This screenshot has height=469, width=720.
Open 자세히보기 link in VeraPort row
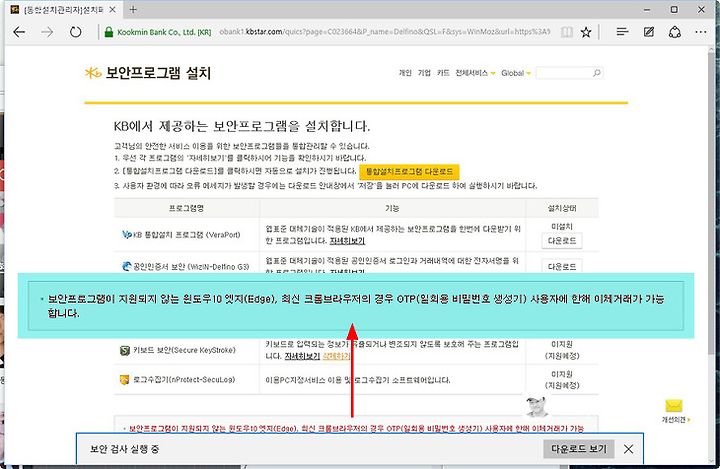pos(347,241)
